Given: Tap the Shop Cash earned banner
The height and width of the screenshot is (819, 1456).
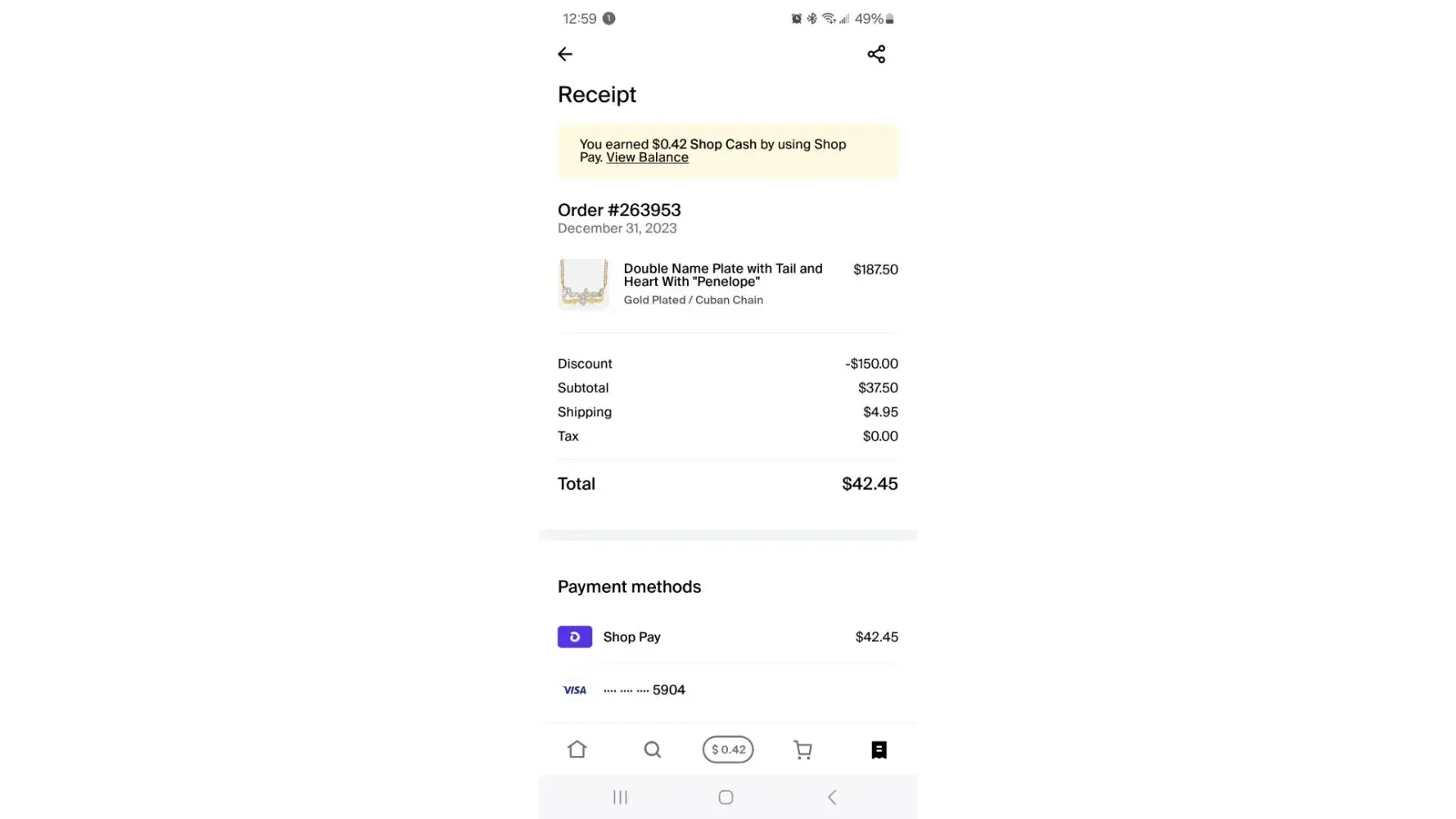Looking at the screenshot, I should tap(728, 151).
